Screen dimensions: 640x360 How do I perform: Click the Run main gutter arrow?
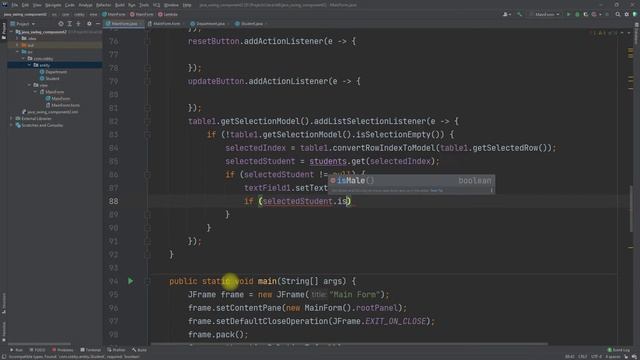pyautogui.click(x=130, y=281)
